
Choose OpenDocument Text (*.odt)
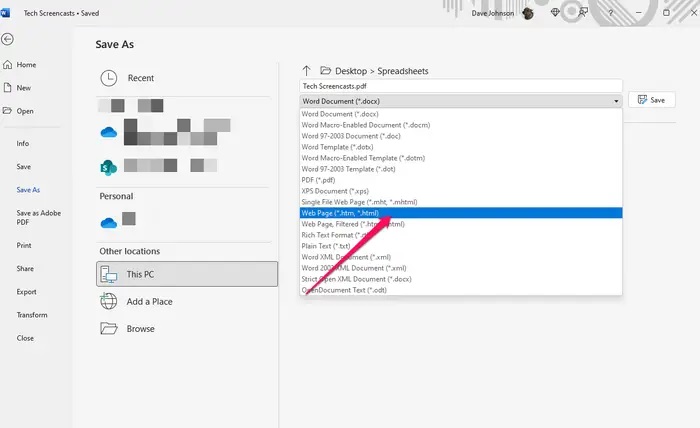(461, 290)
